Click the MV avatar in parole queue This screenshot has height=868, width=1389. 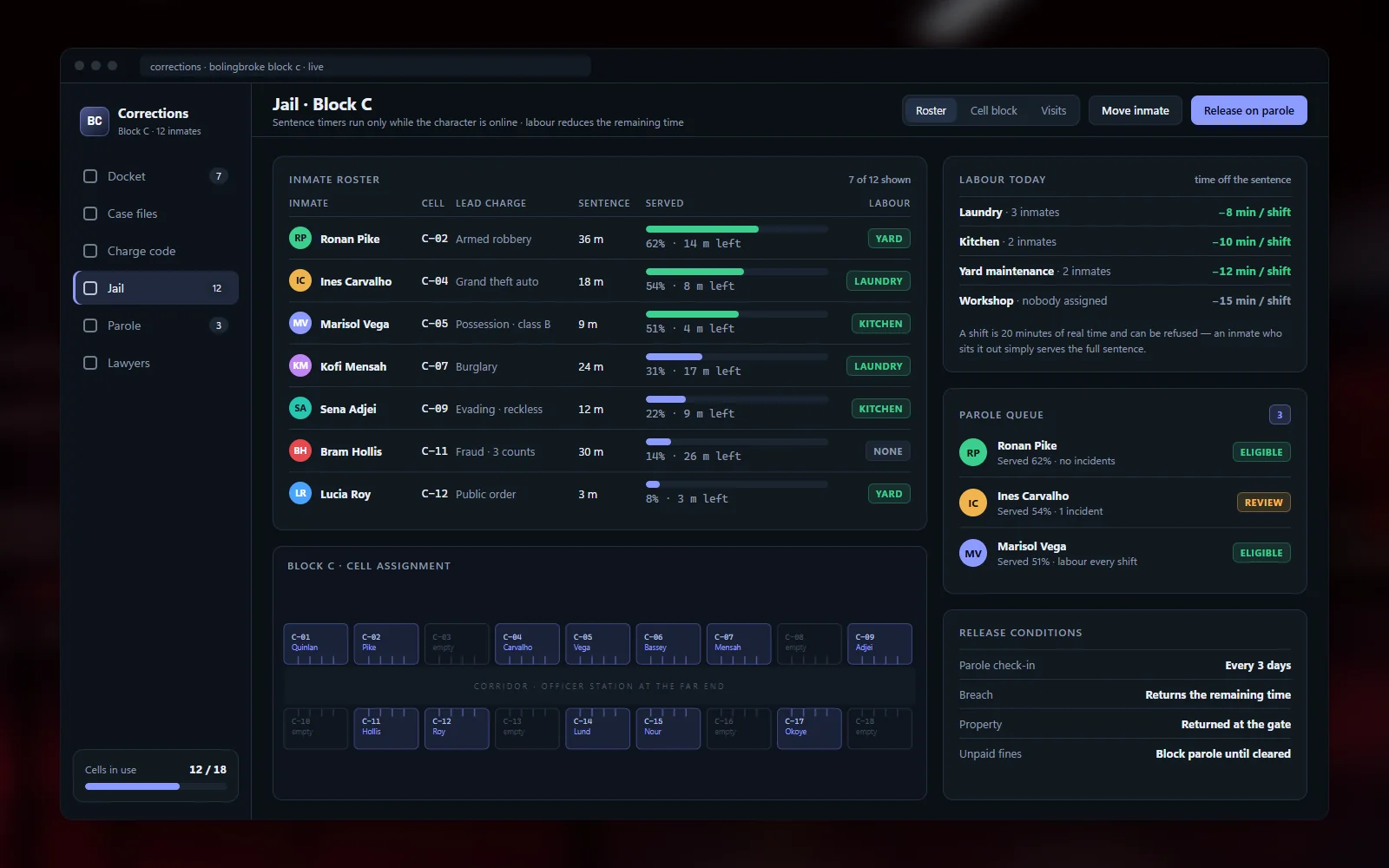tap(973, 553)
